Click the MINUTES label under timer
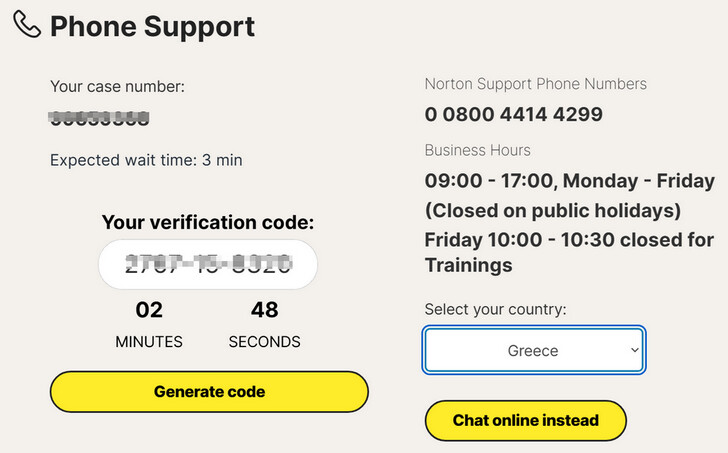The width and height of the screenshot is (728, 453). click(x=149, y=341)
